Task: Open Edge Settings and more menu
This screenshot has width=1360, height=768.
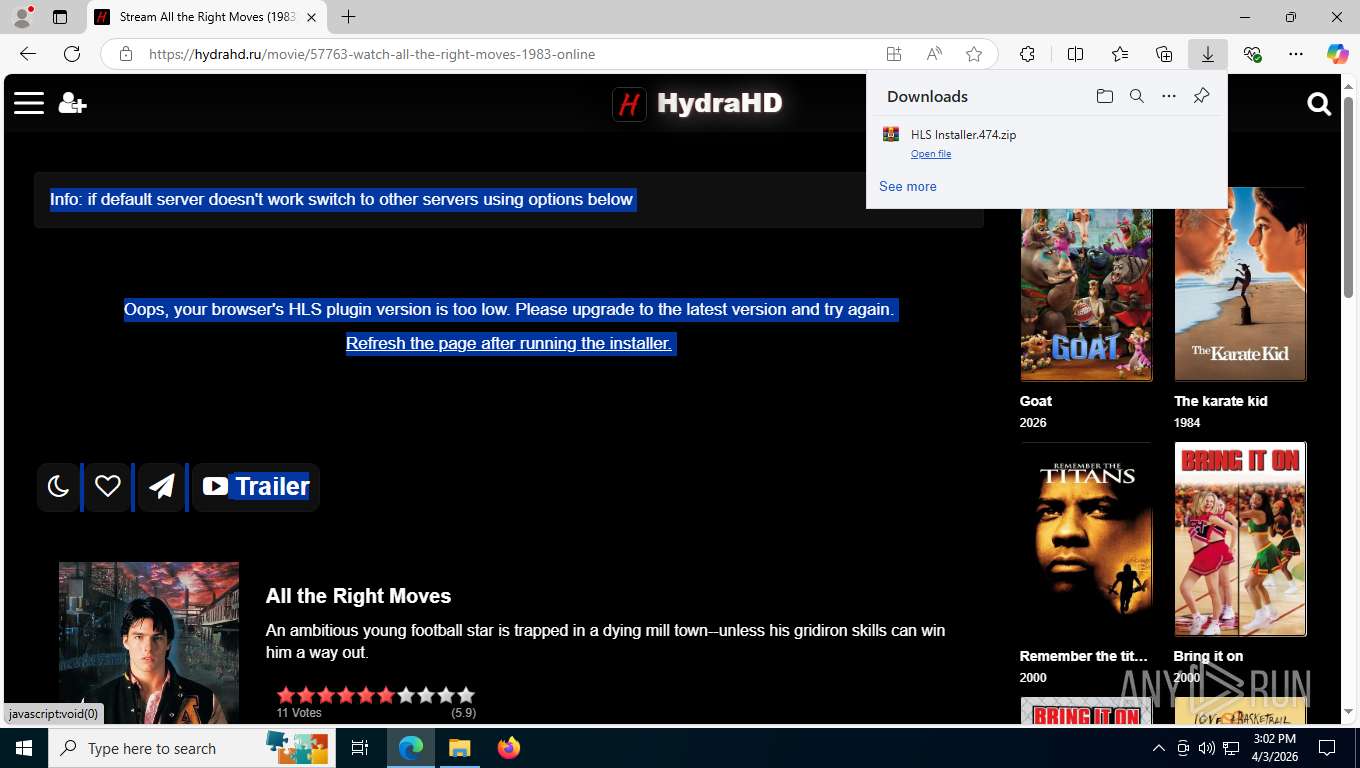Action: 1296,54
